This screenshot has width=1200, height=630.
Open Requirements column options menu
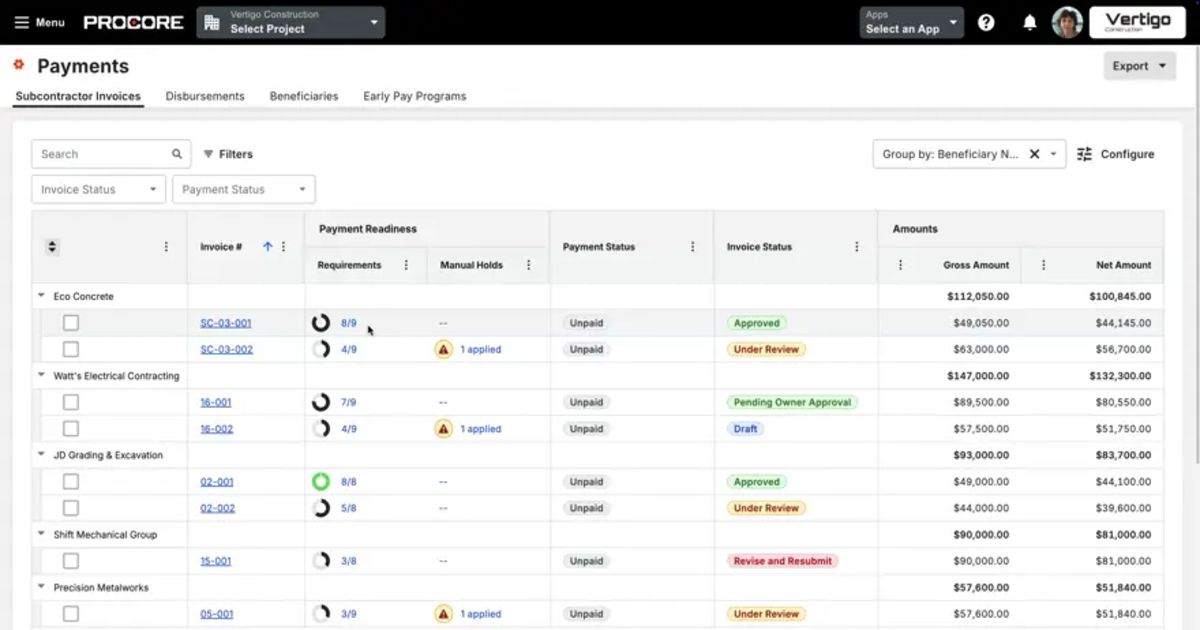(x=406, y=265)
